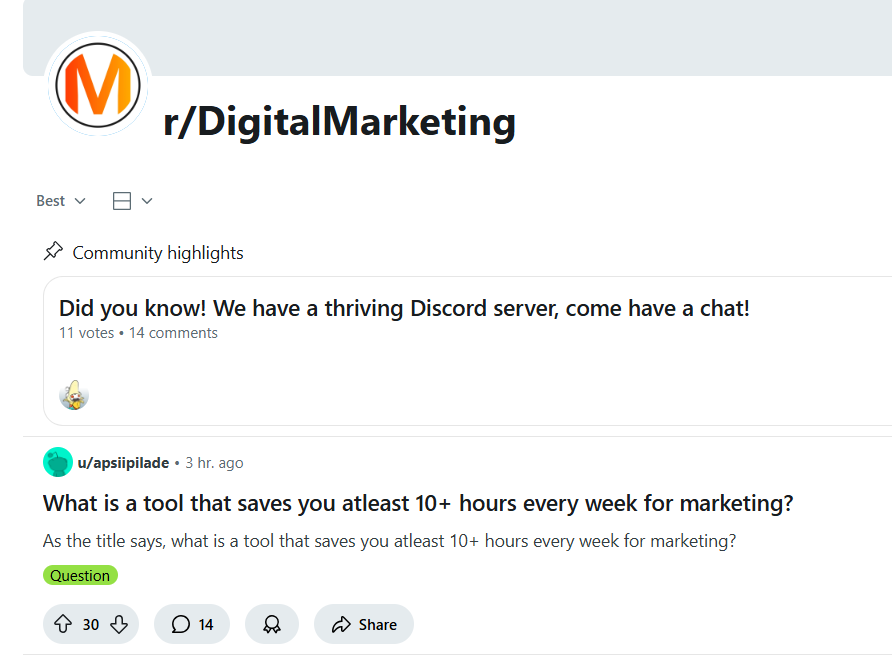Image resolution: width=892 pixels, height=670 pixels.
Task: Click the Share button label
Action: pos(377,624)
